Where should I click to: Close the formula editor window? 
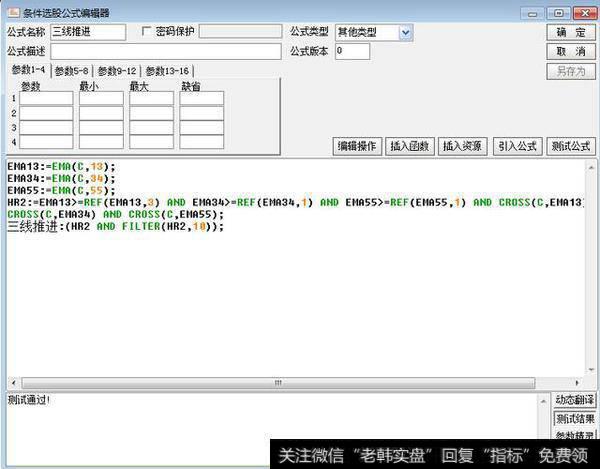click(x=585, y=13)
